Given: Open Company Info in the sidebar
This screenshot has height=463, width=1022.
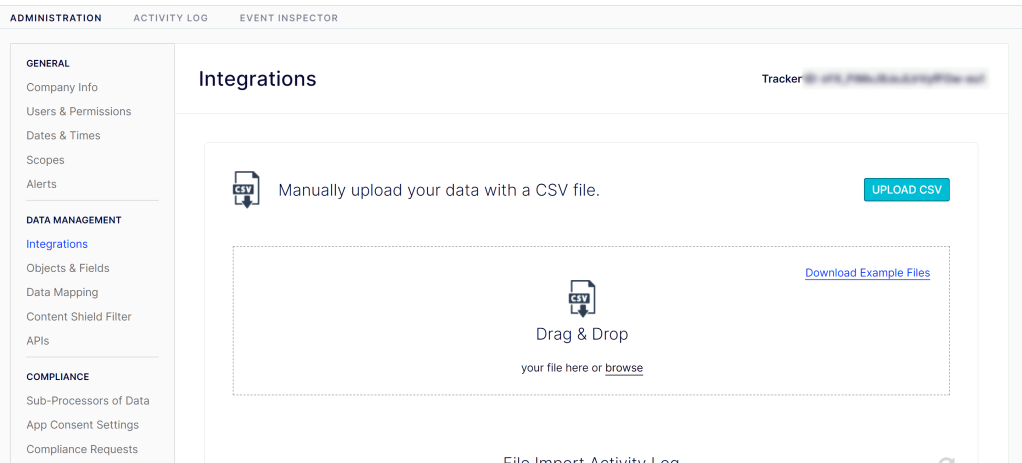Looking at the screenshot, I should 62,87.
